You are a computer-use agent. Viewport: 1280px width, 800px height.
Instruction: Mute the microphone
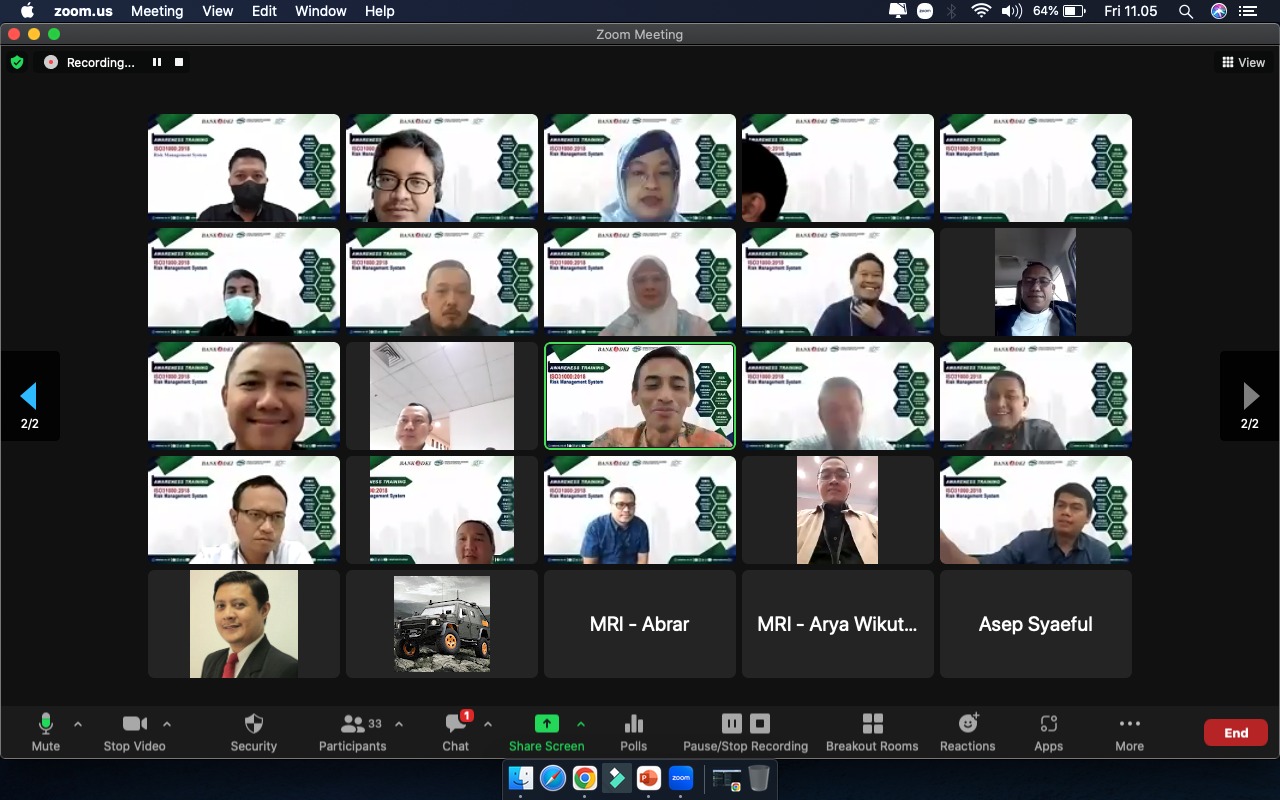[46, 731]
